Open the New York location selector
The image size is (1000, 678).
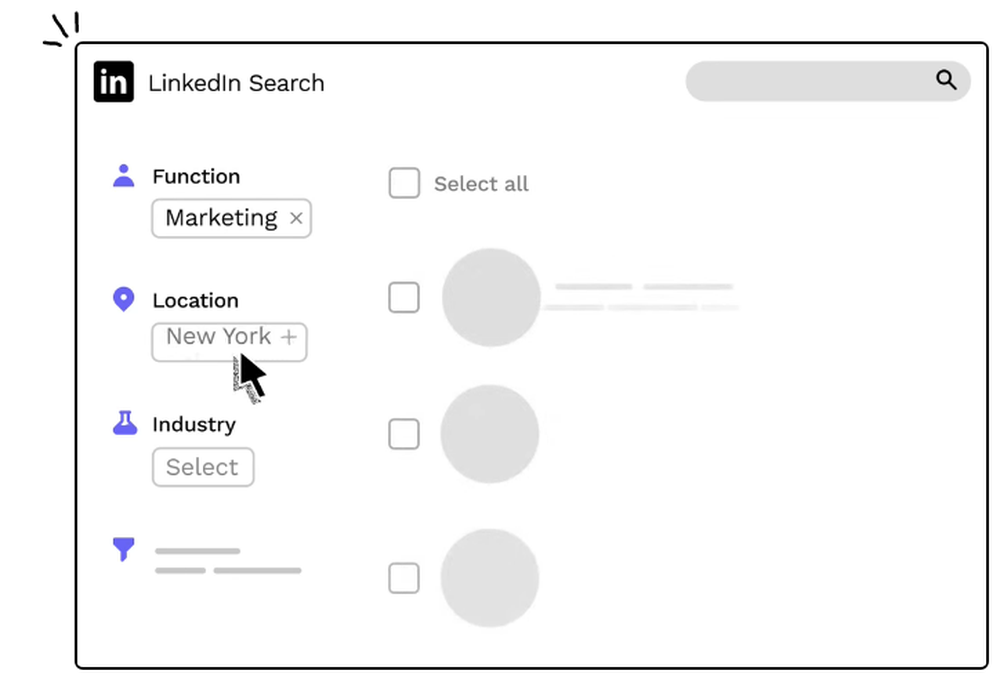218,338
